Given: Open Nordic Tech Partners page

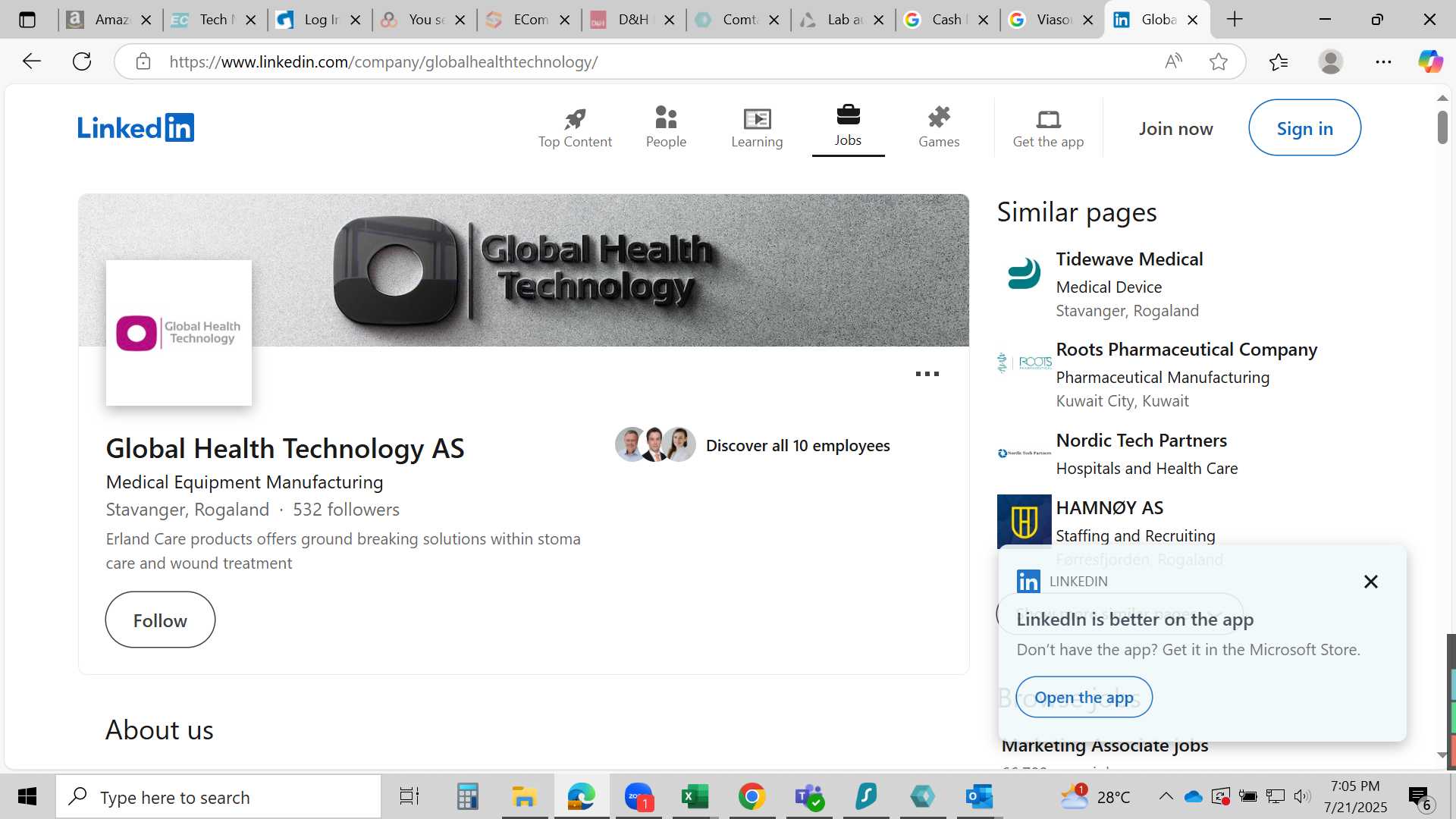Looking at the screenshot, I should [1141, 441].
